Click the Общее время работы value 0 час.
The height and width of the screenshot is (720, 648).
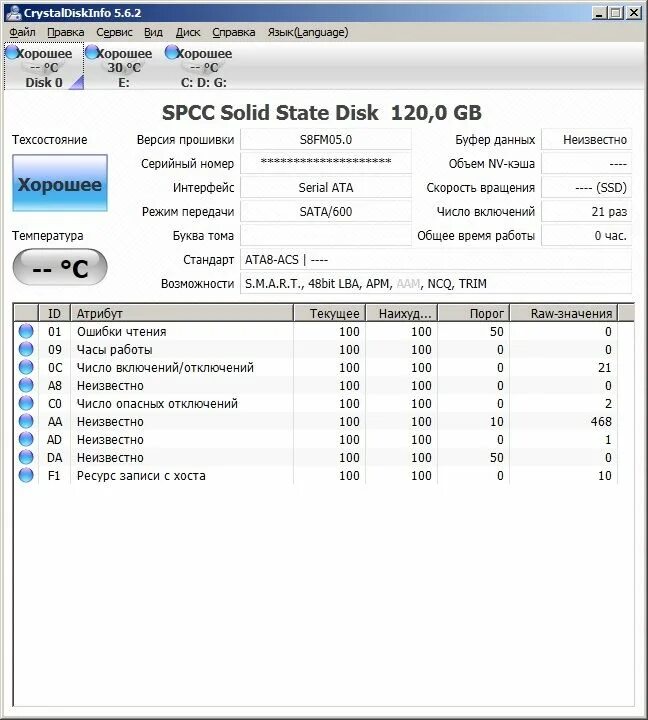(586, 236)
